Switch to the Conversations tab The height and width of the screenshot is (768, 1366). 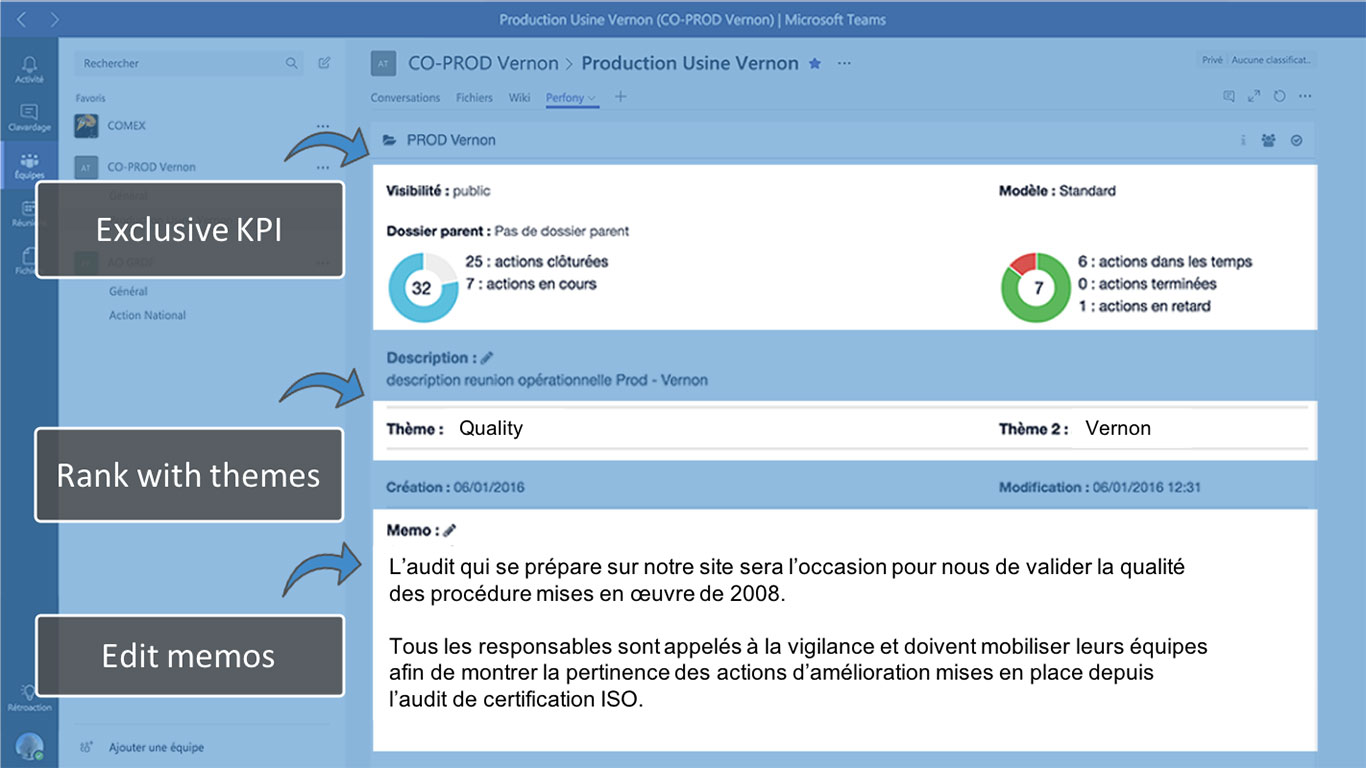point(405,98)
